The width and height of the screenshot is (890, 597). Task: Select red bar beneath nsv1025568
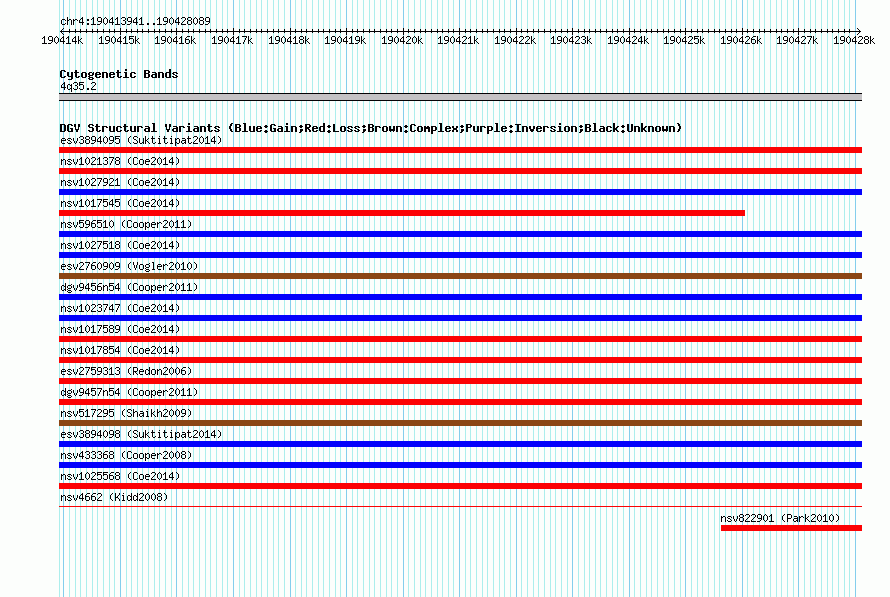[460, 486]
